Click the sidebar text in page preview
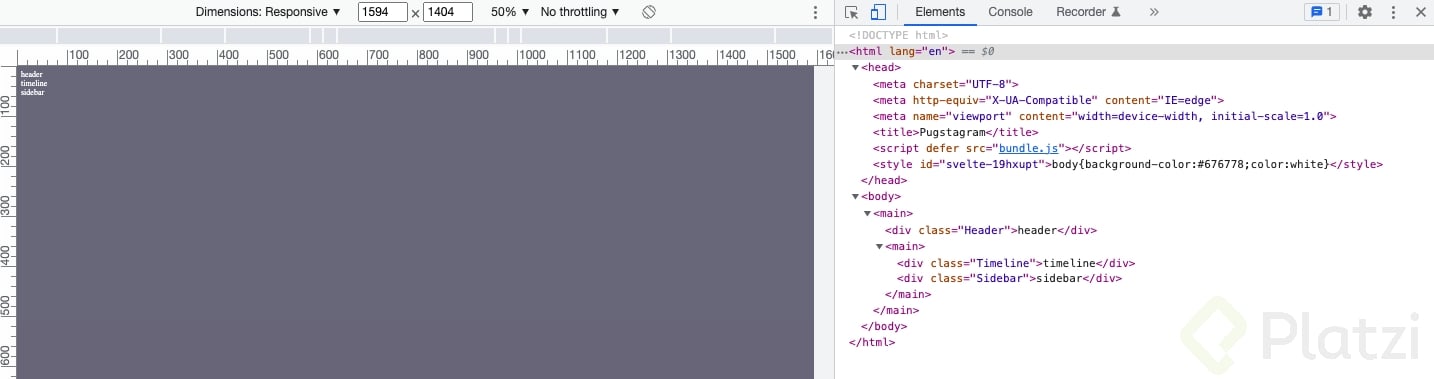The width and height of the screenshot is (1434, 379). click(33, 92)
